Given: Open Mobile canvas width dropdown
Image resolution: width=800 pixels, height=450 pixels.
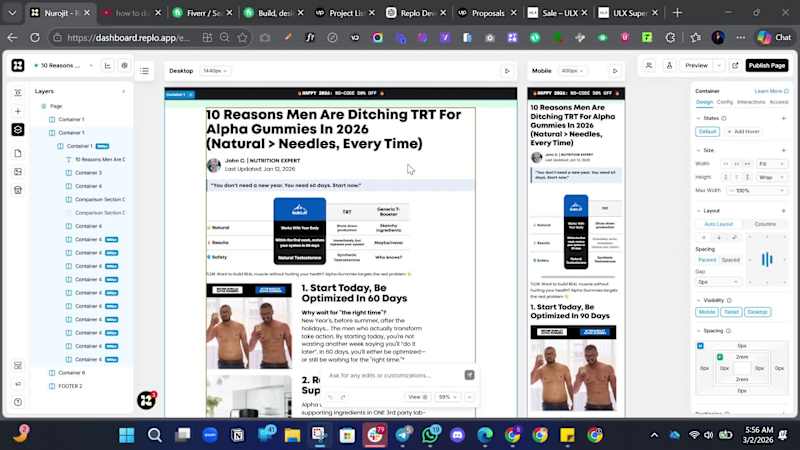Looking at the screenshot, I should click(572, 71).
